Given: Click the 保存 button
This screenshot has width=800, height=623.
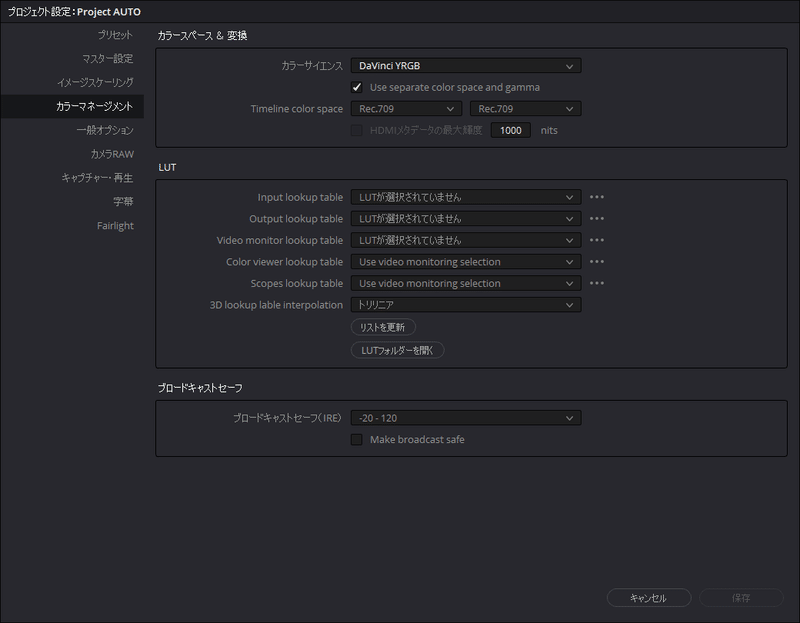Looking at the screenshot, I should click(741, 598).
